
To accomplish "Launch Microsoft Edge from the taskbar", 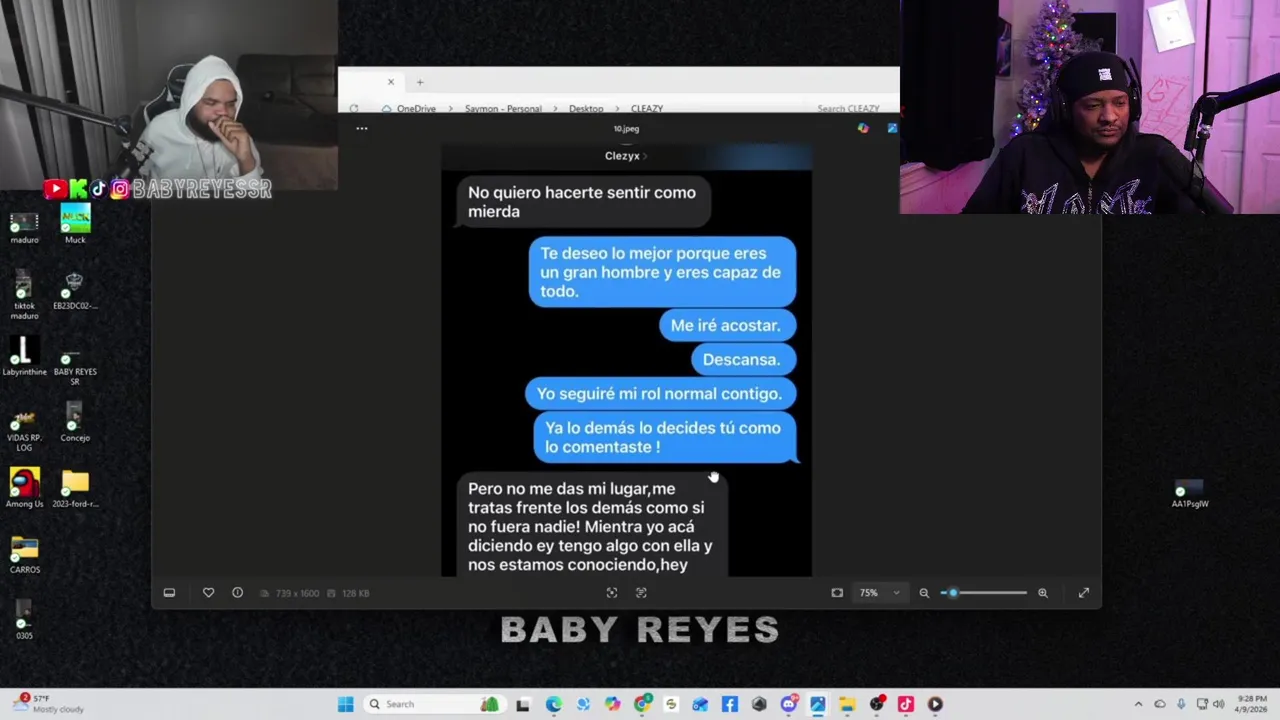I will [x=553, y=704].
